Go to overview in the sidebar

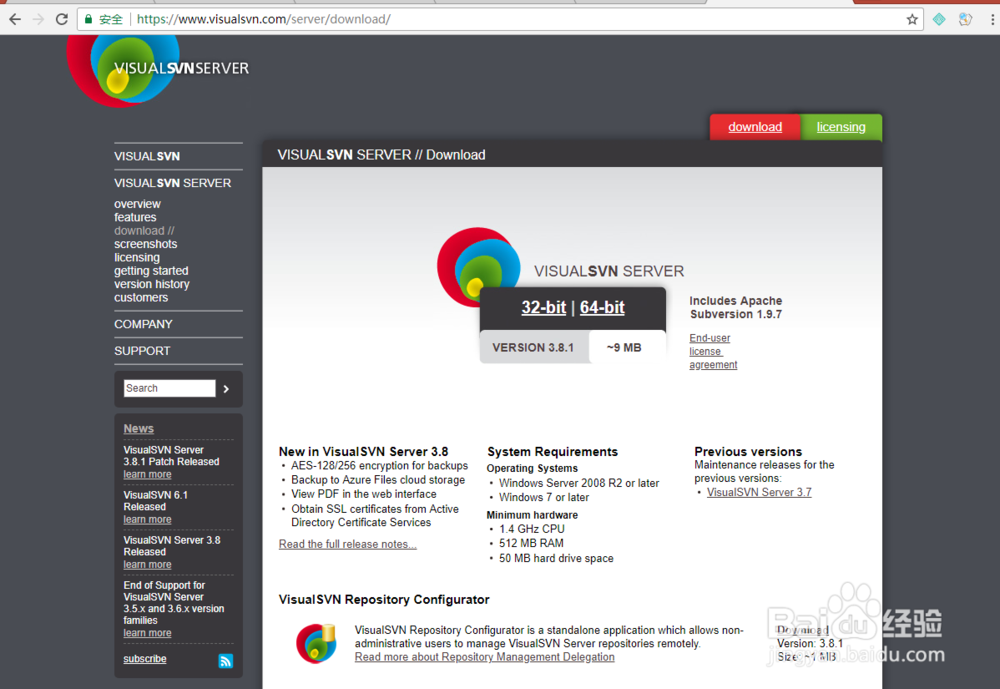(x=137, y=204)
